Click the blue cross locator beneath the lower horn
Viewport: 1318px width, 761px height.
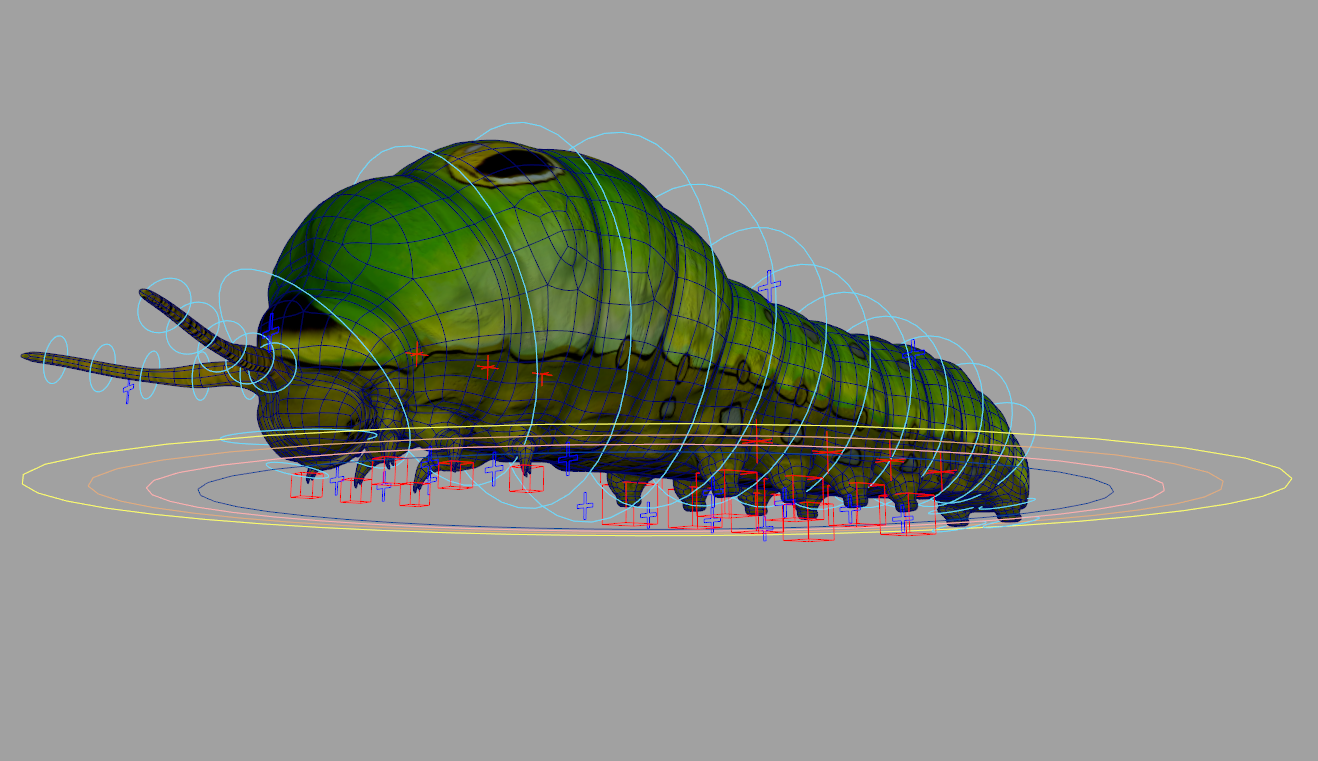[x=128, y=390]
